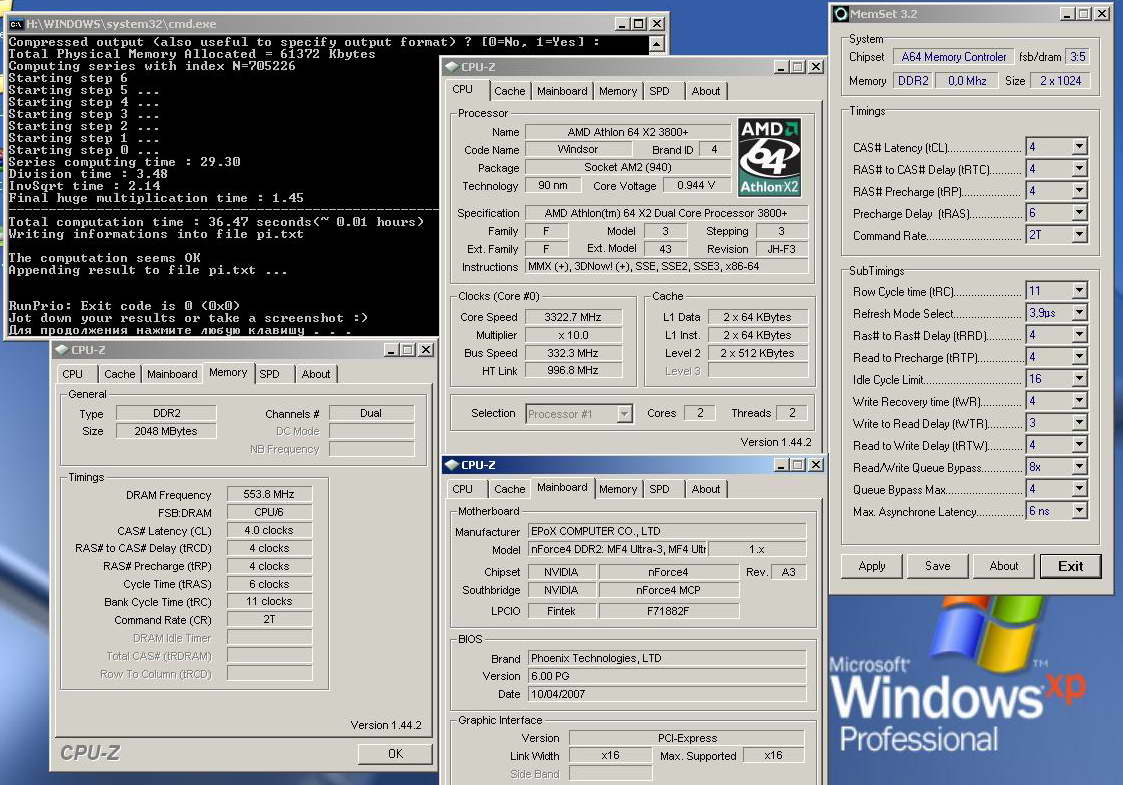Open the CAS# Latency (tCL) dropdown
1123x785 pixels.
1079,147
